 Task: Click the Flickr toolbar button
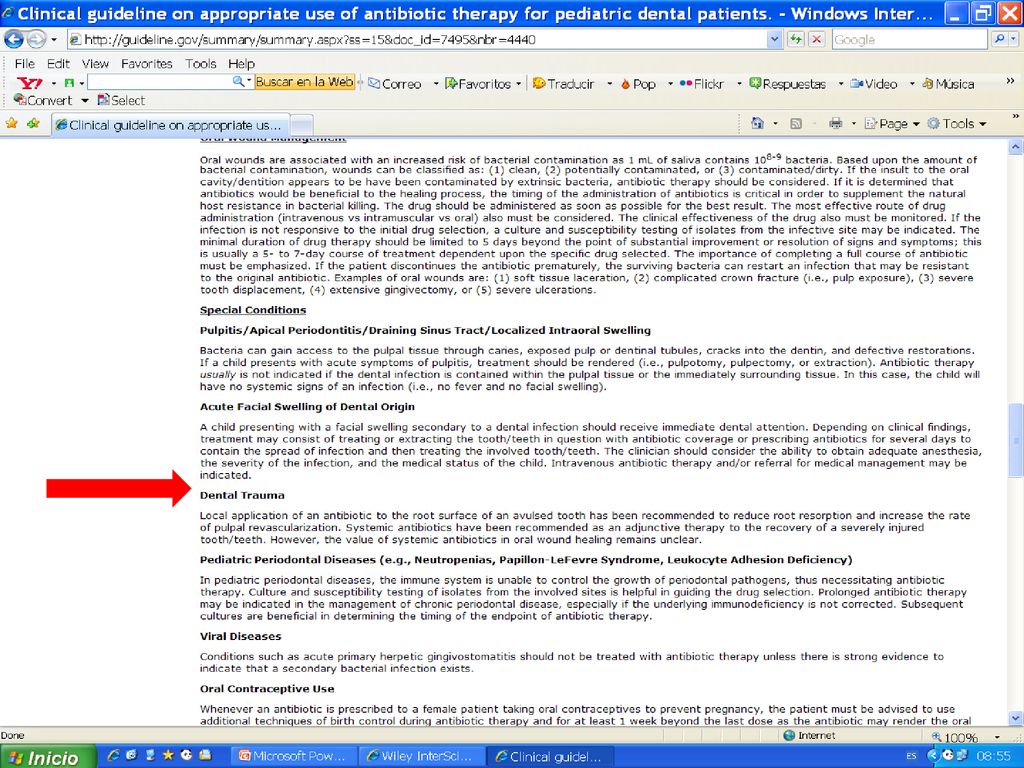(702, 84)
